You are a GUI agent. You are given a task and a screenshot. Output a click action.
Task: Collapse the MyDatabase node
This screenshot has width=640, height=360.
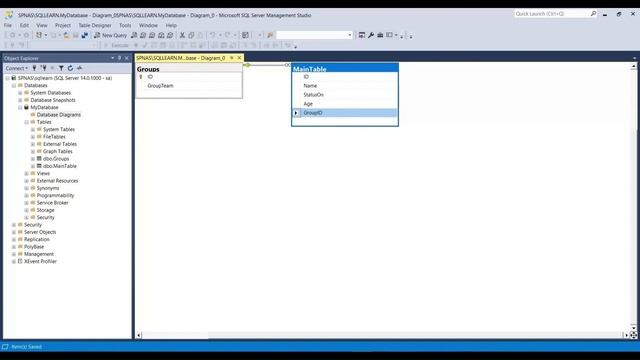[20, 107]
